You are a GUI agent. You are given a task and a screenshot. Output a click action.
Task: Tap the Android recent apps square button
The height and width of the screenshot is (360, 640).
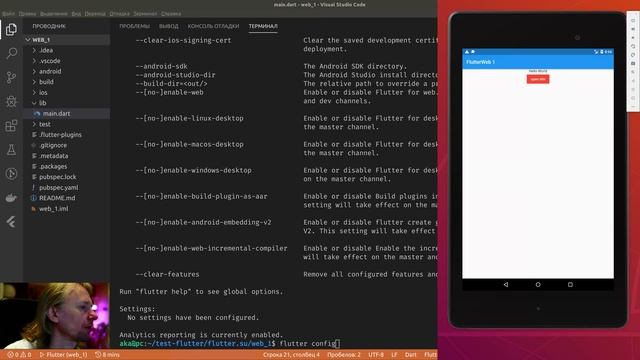tap(570, 284)
